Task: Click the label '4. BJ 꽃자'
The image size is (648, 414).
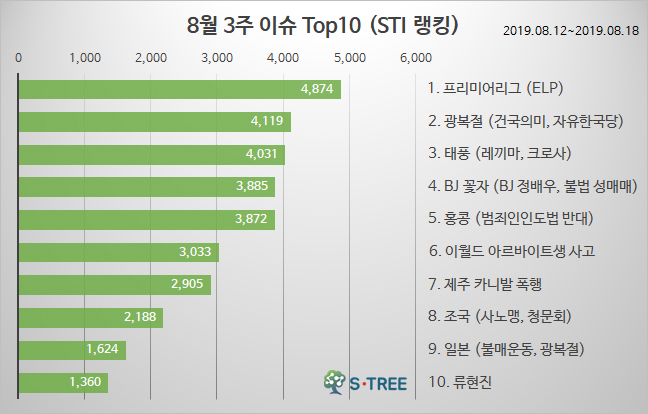Action: click(458, 186)
